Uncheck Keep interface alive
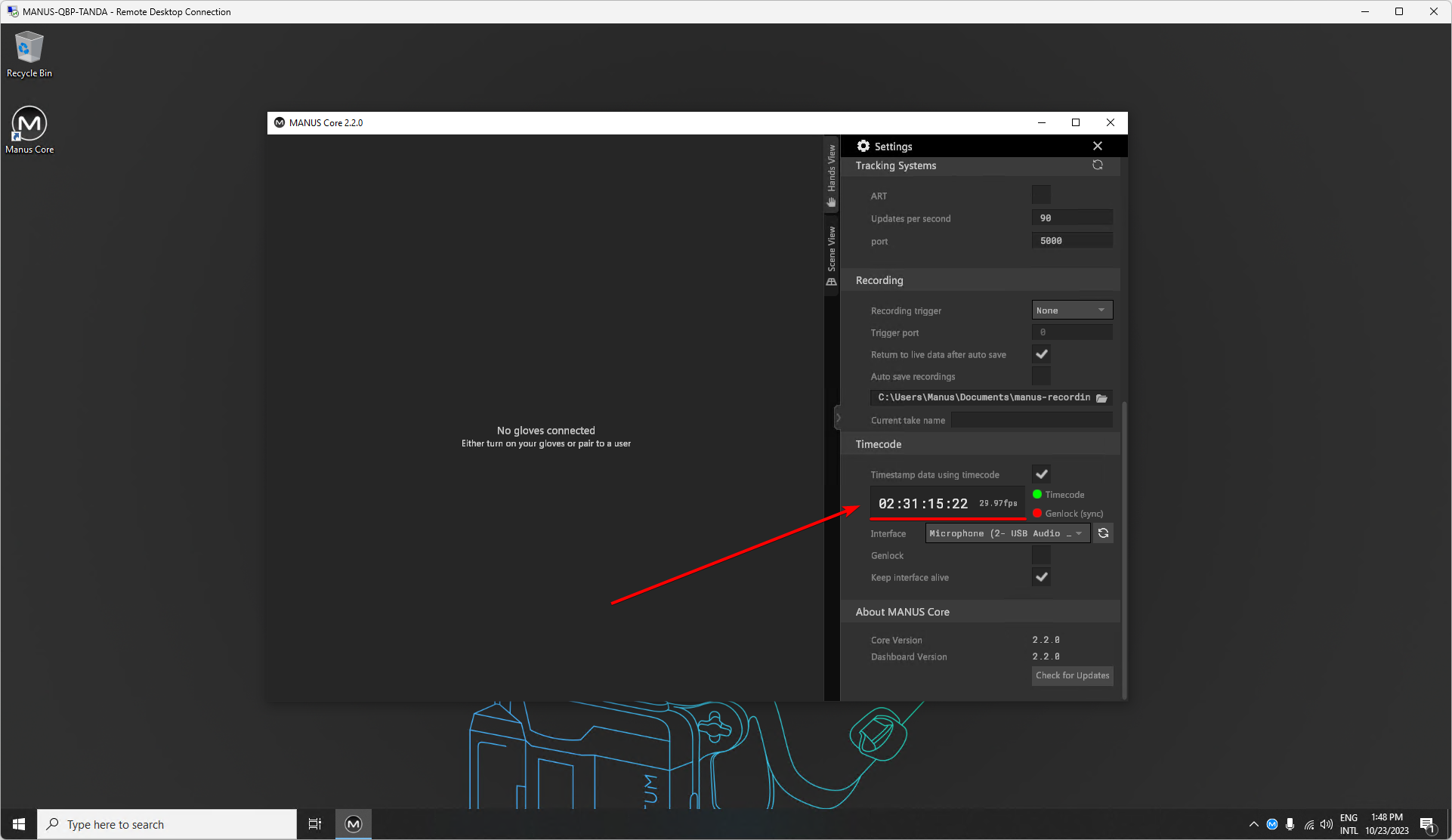This screenshot has height=840, width=1452. point(1041,577)
